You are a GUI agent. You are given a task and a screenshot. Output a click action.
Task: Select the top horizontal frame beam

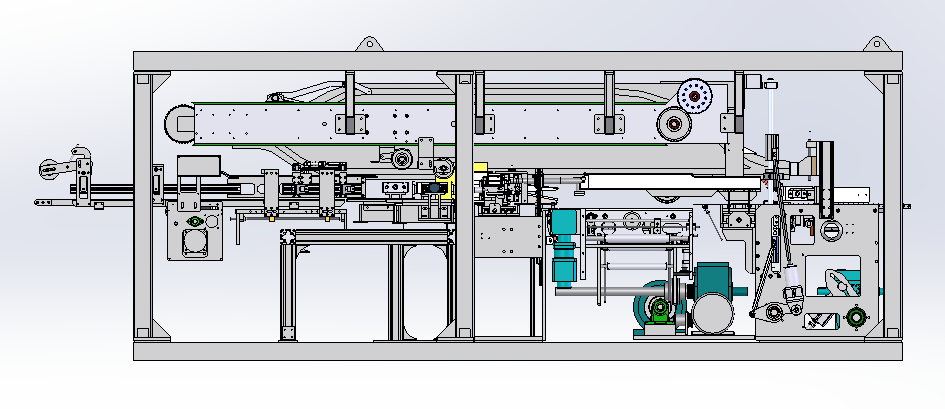(x=518, y=61)
